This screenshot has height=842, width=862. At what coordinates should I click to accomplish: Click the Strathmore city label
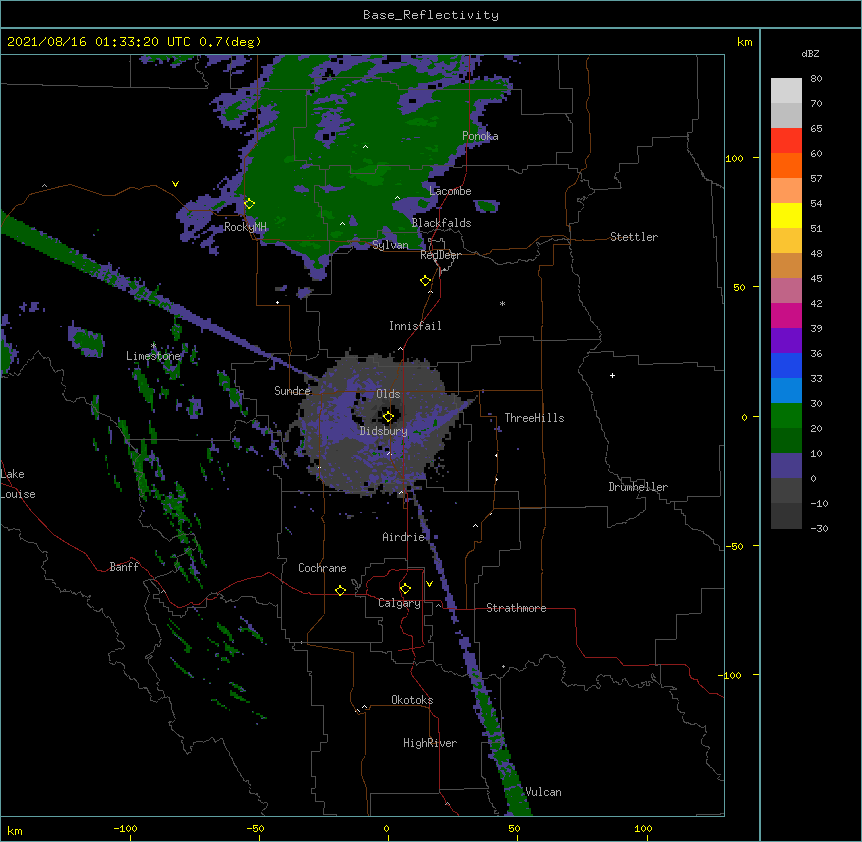point(516,608)
